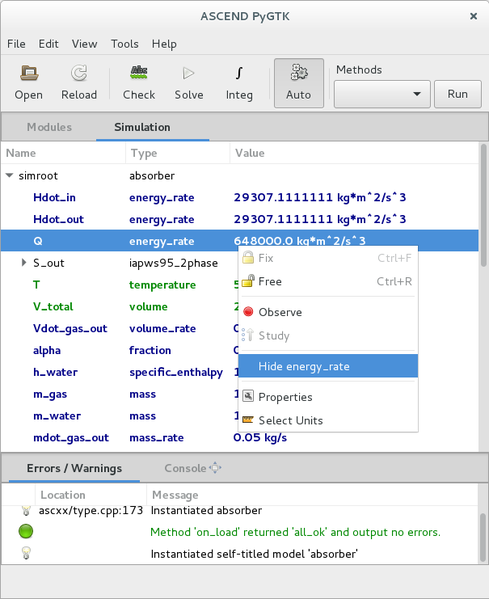Switch to Errors / Warnings tab

[x=74, y=468]
